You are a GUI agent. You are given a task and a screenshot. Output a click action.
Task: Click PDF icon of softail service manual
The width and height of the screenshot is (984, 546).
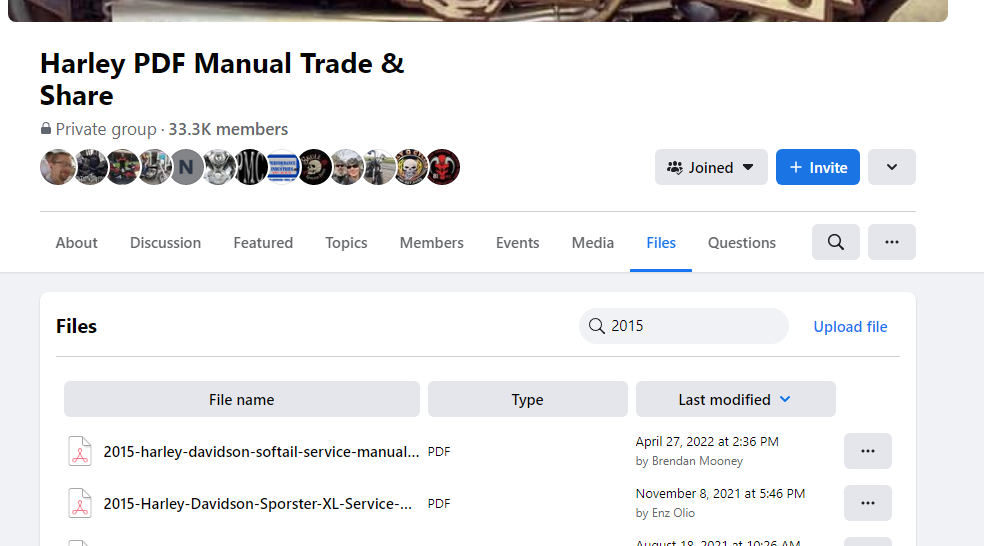point(79,451)
